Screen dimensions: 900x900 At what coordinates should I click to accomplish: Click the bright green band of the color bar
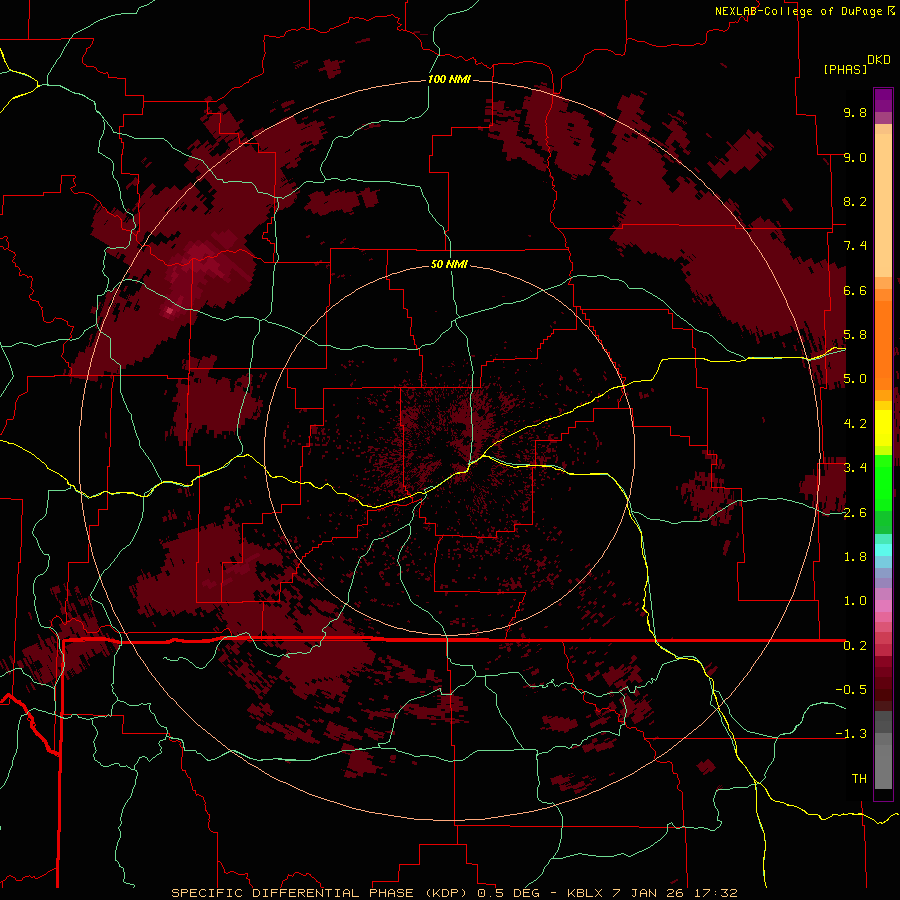[883, 482]
